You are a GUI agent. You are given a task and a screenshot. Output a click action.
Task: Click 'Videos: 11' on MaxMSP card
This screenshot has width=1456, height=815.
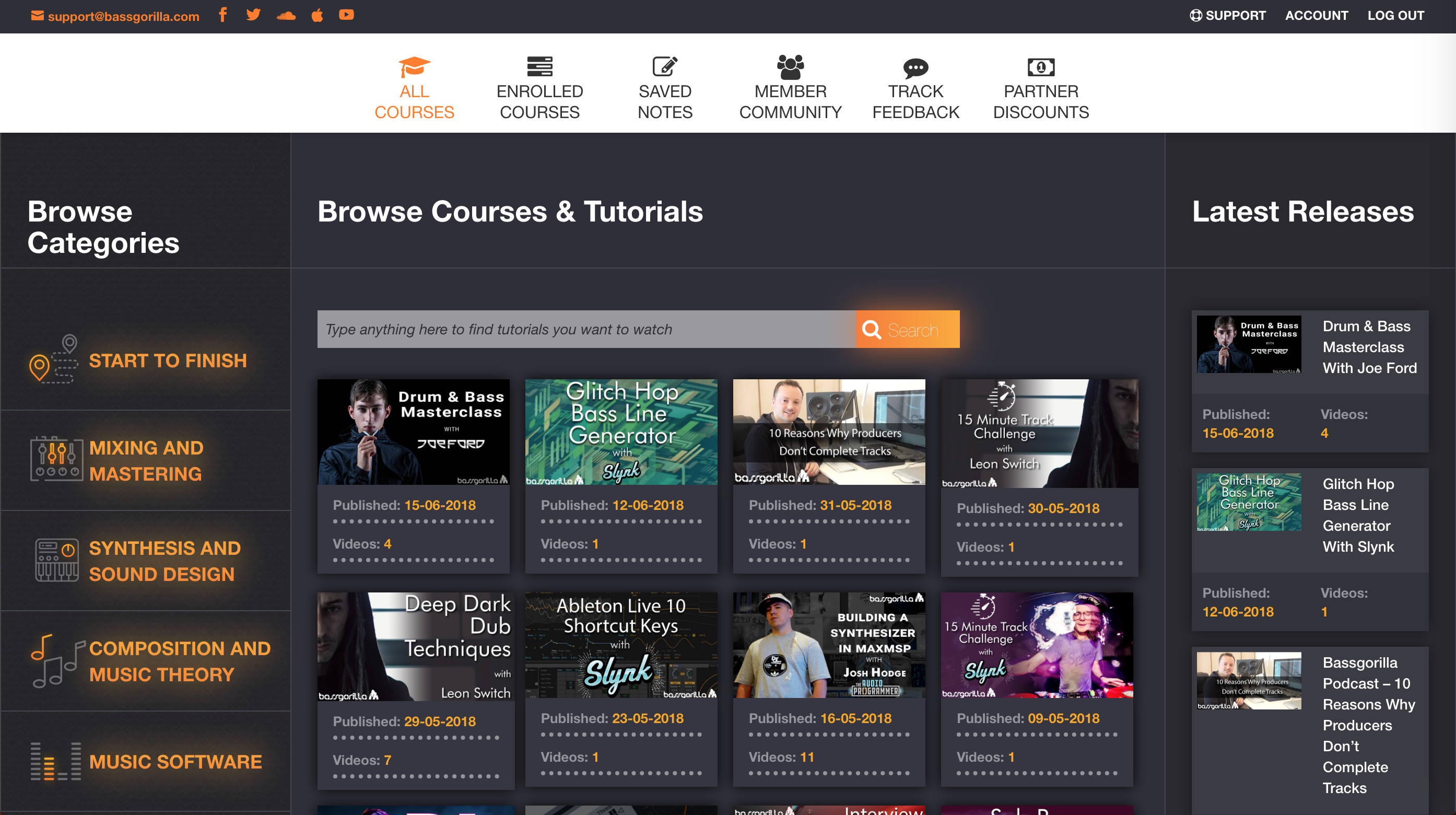781,756
